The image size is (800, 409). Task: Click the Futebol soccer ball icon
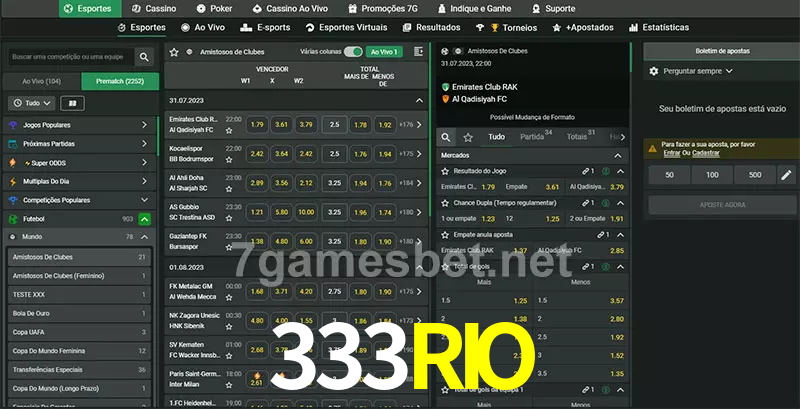coord(13,219)
